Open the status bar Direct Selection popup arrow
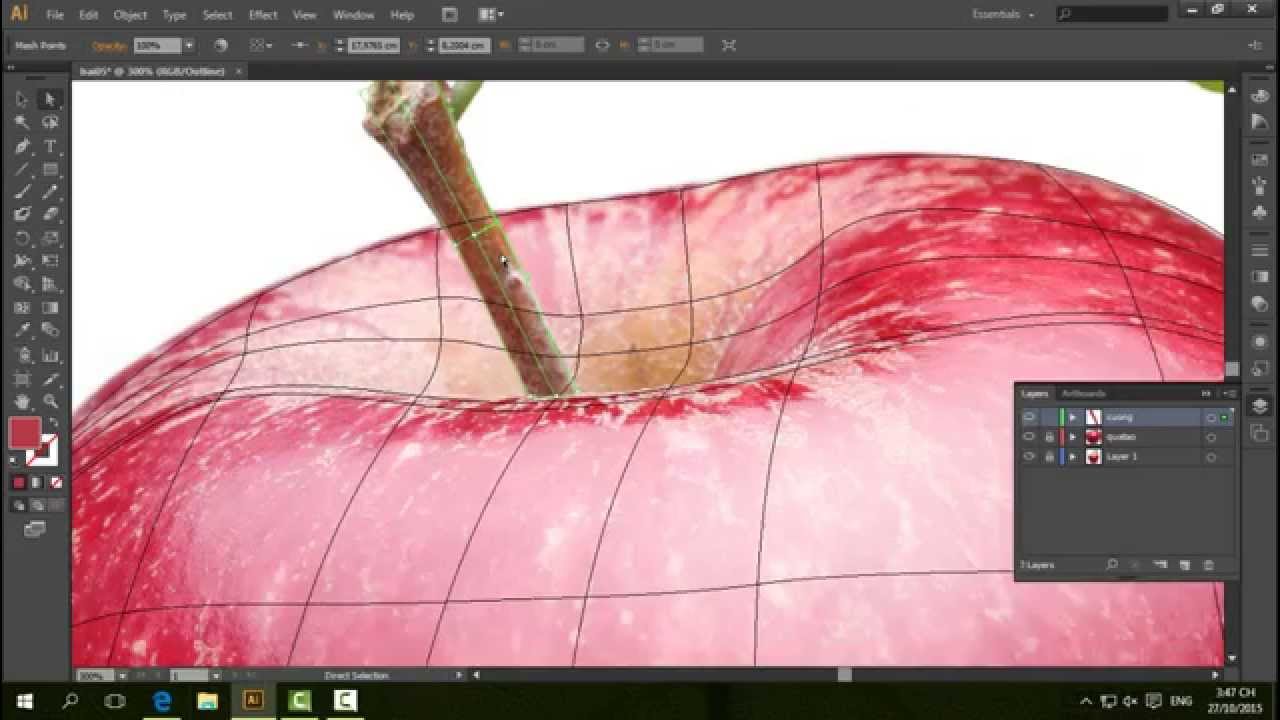Image resolution: width=1280 pixels, height=720 pixels. click(x=459, y=676)
